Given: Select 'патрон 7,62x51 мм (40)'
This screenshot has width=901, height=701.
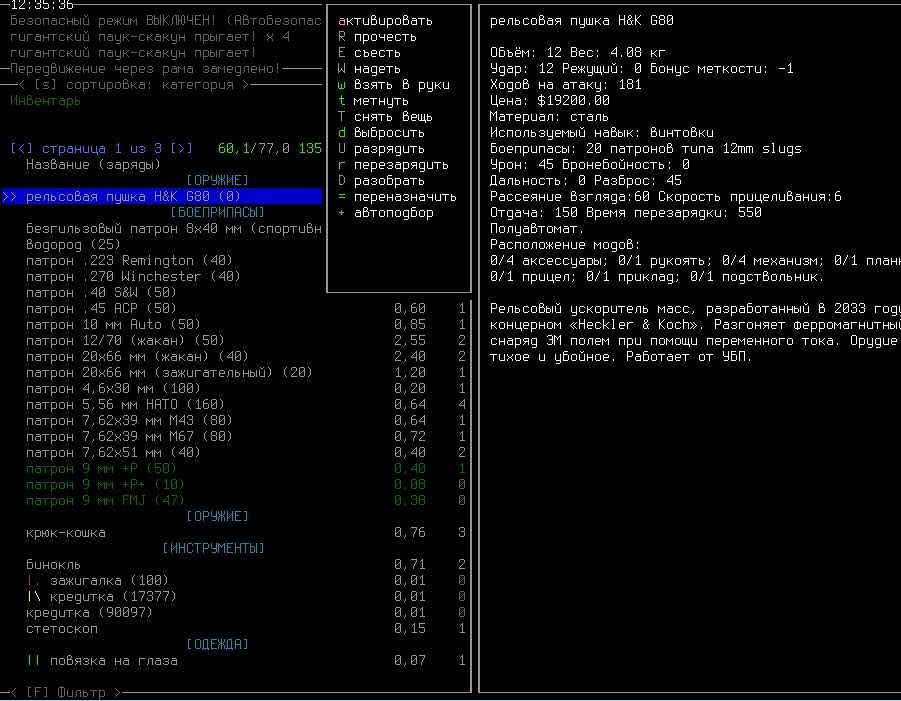Looking at the screenshot, I should point(113,453).
